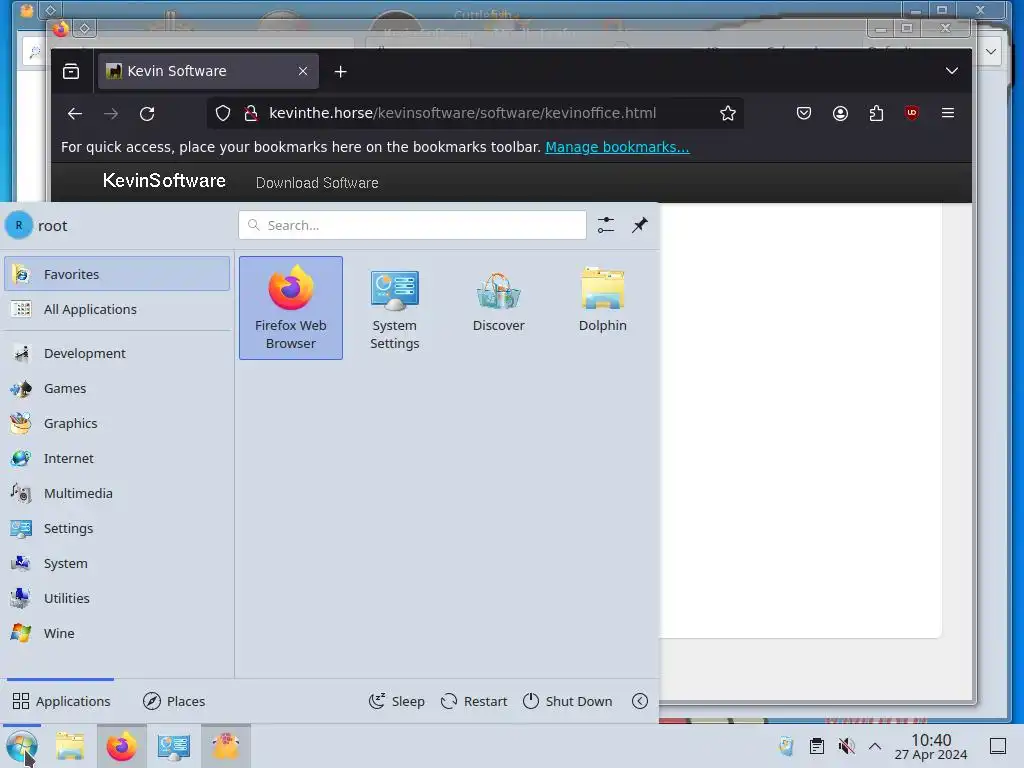Open a new Firefox tab

coord(340,72)
